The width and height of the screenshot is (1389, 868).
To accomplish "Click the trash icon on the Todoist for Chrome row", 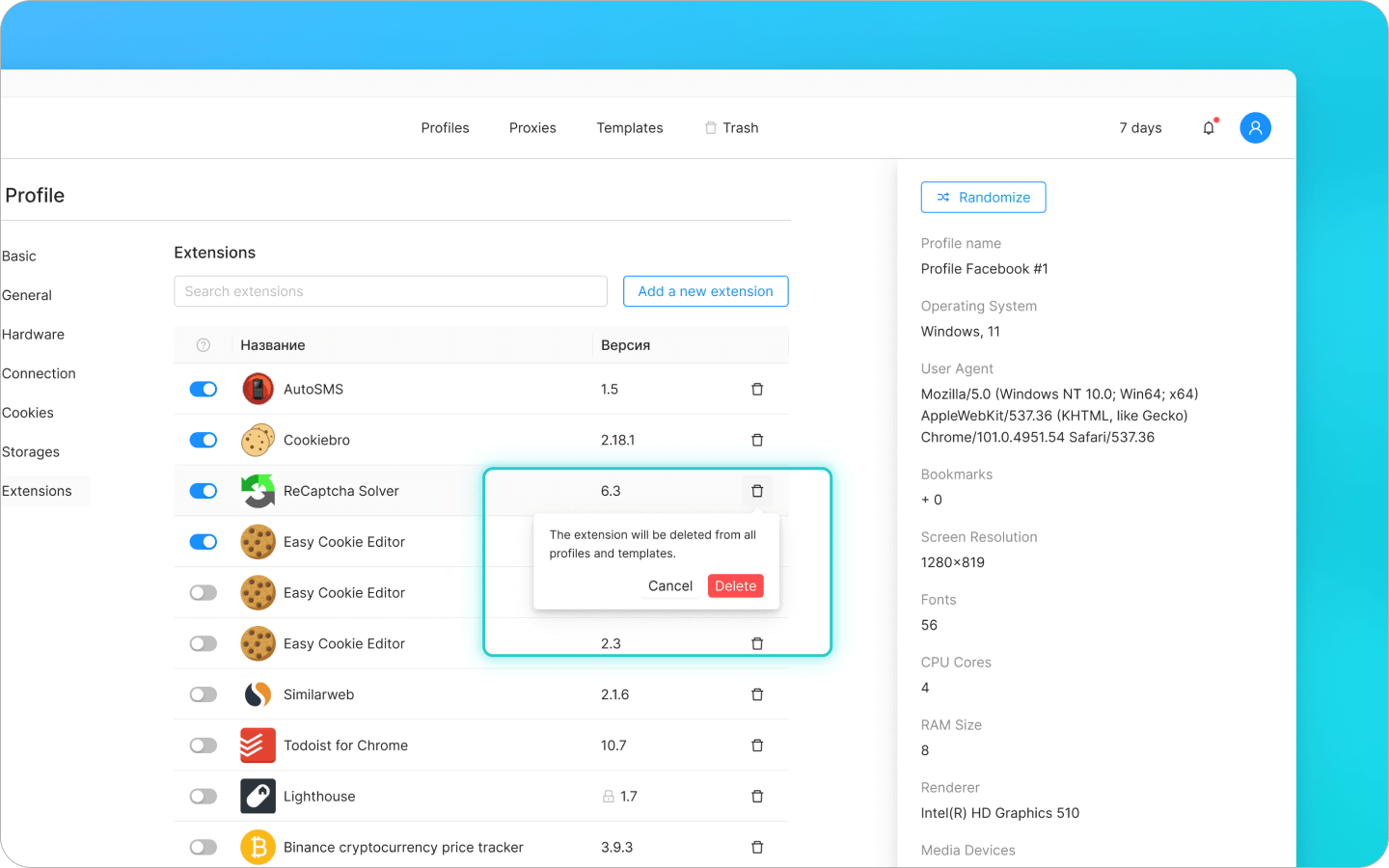I will pyautogui.click(x=757, y=745).
